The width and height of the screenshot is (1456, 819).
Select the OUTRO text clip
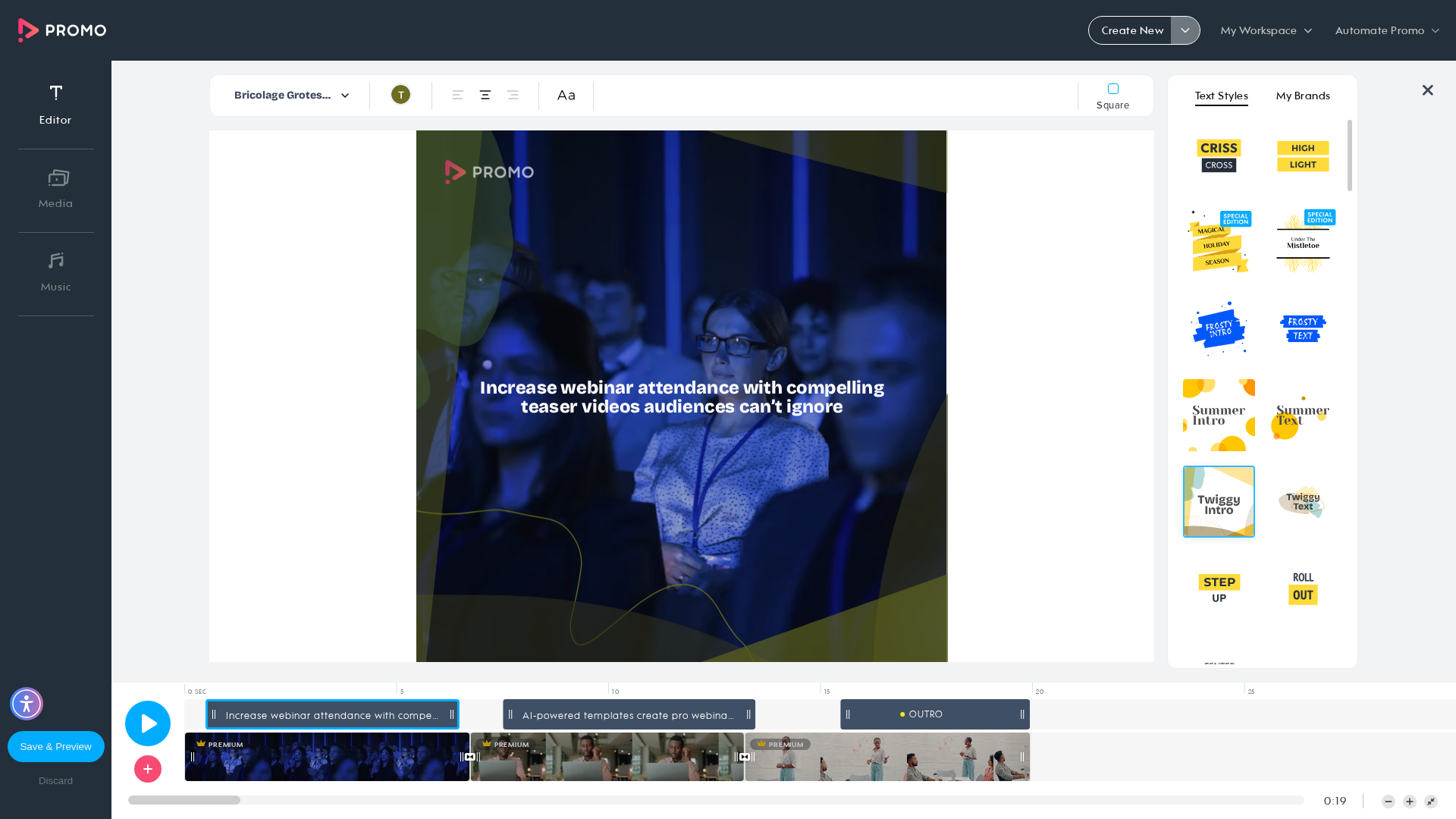pyautogui.click(x=935, y=714)
